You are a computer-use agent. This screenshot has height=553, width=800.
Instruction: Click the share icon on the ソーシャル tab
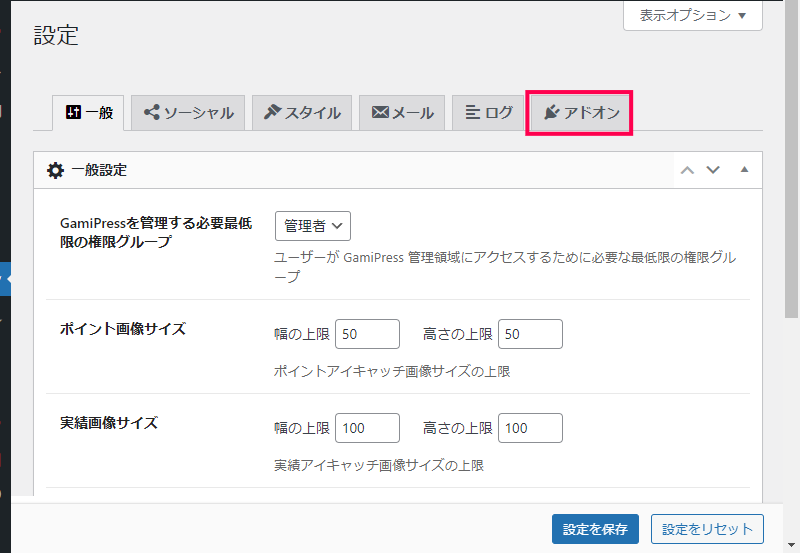point(152,112)
